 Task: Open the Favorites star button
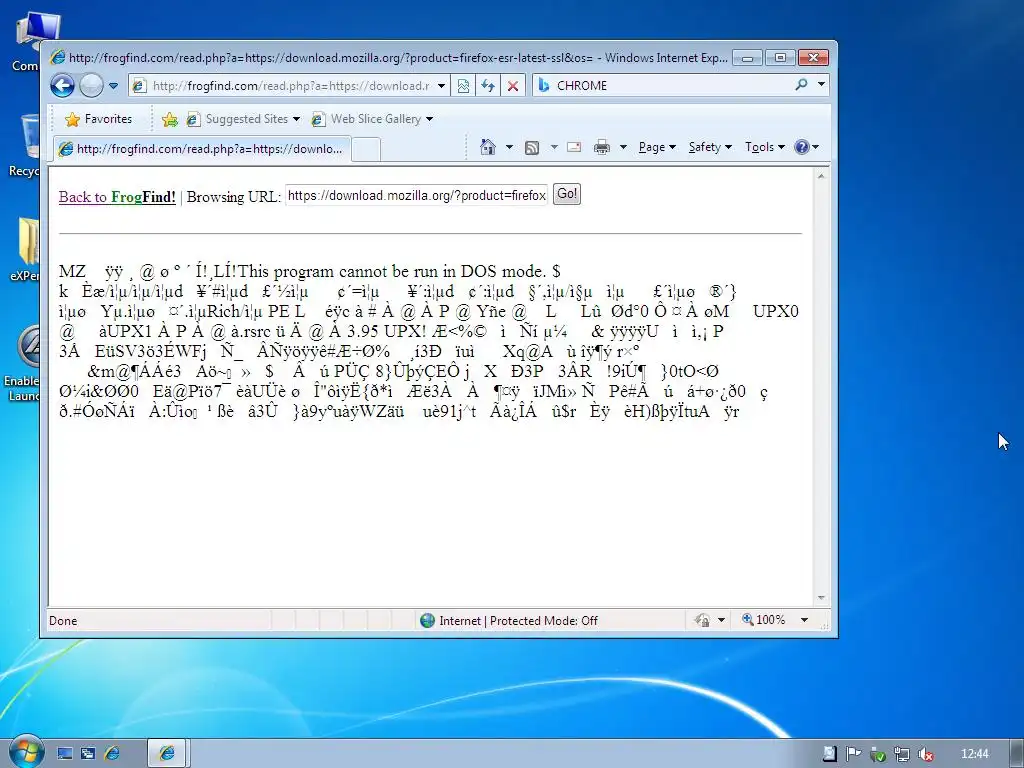pos(99,119)
